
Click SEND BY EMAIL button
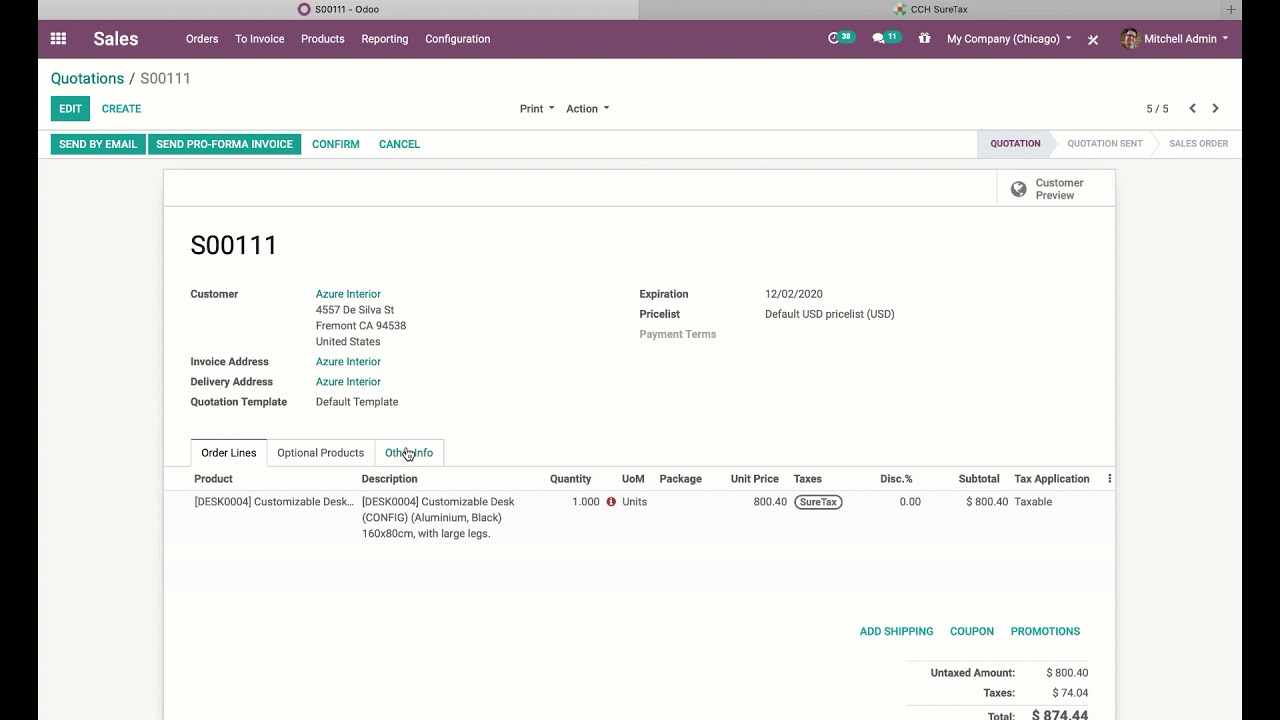[98, 144]
